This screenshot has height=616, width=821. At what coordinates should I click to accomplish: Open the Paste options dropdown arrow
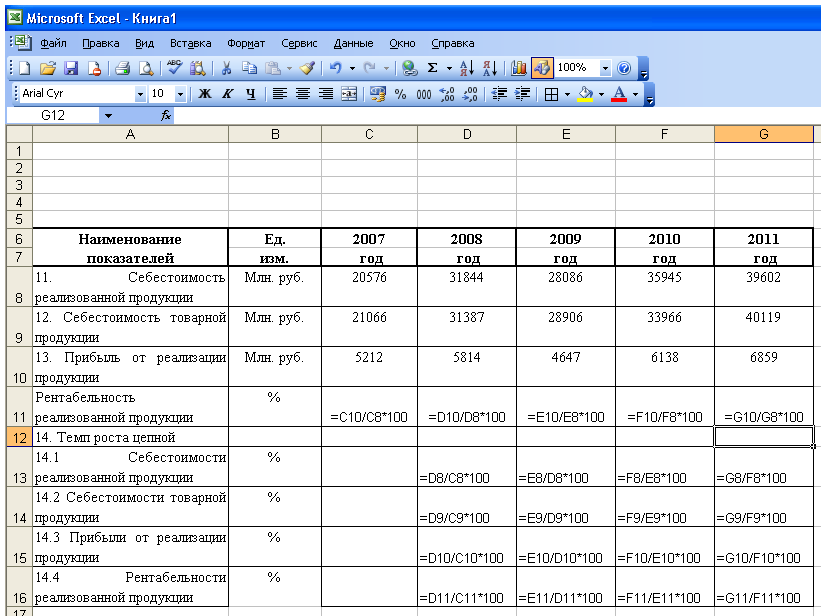coord(289,68)
